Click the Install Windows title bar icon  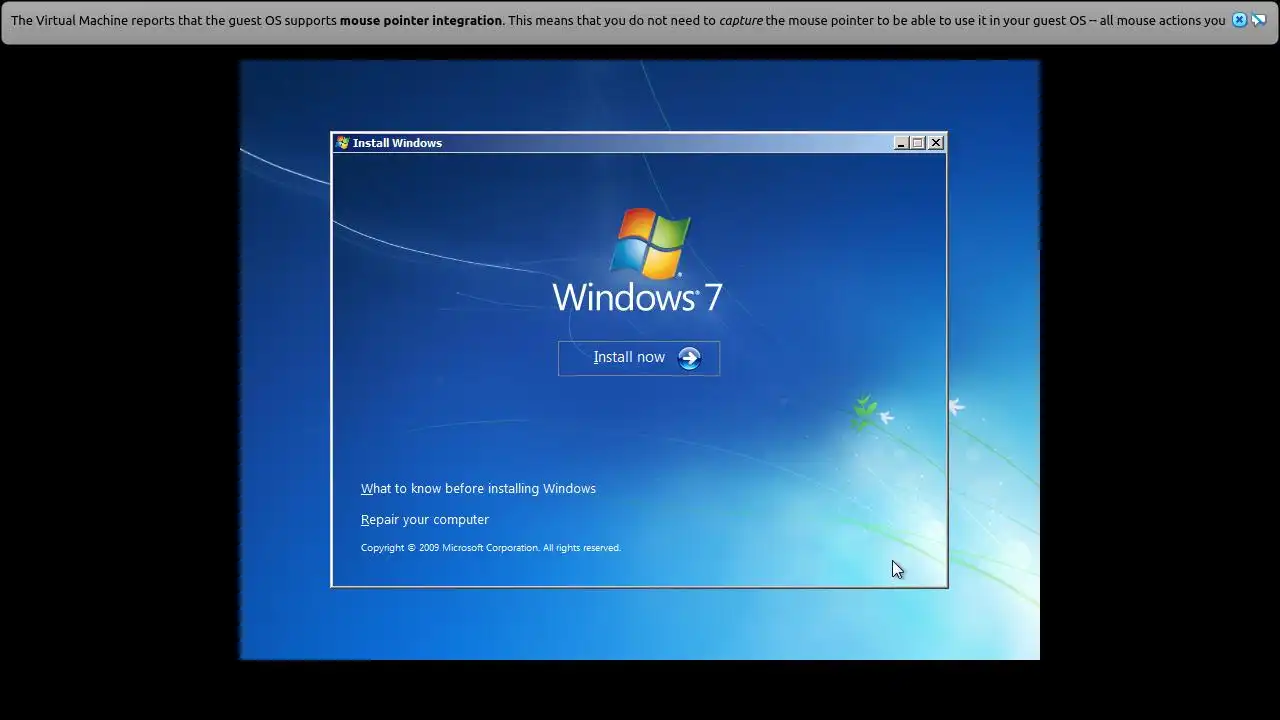click(343, 143)
